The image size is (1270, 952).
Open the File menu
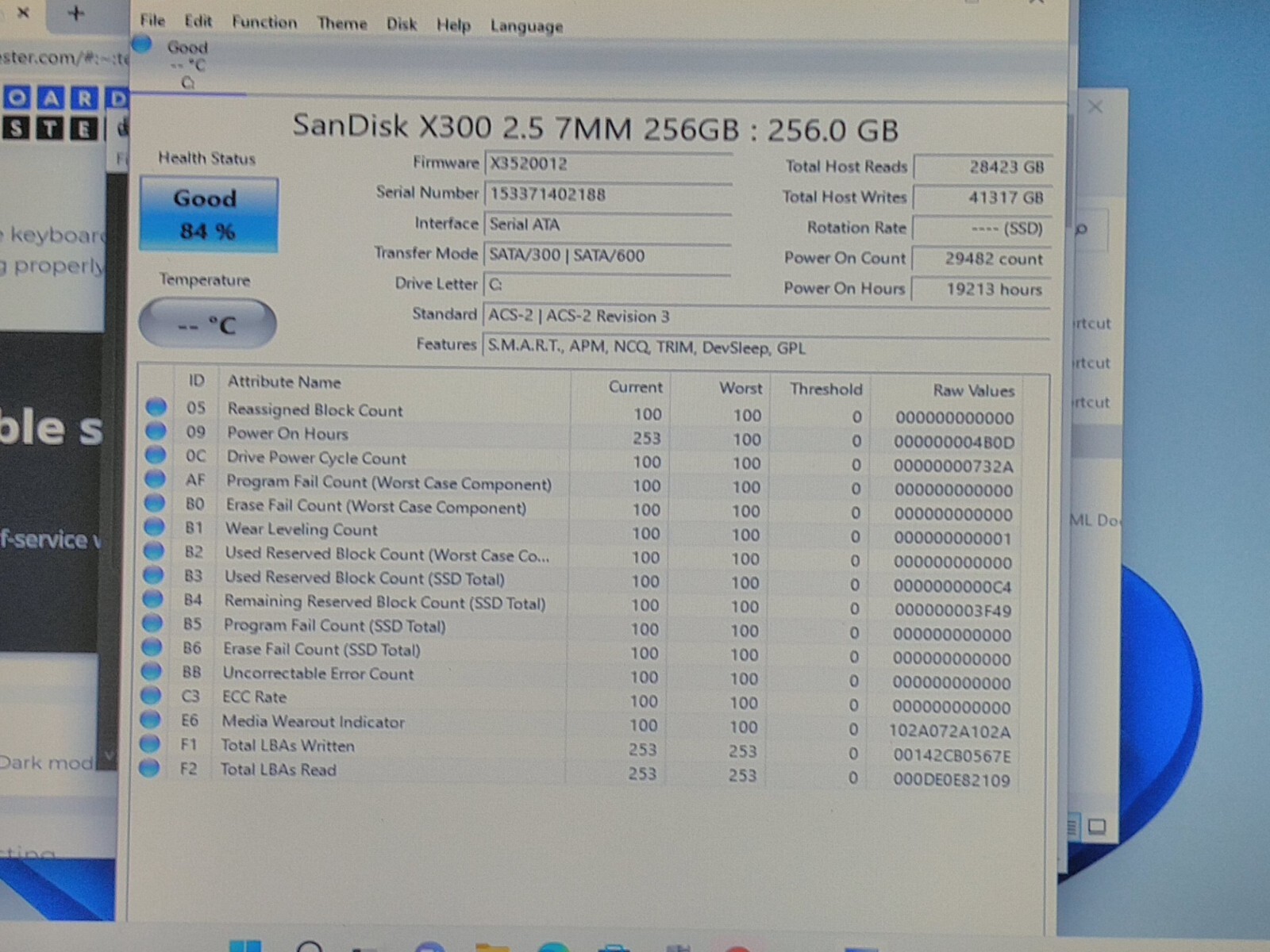point(152,21)
